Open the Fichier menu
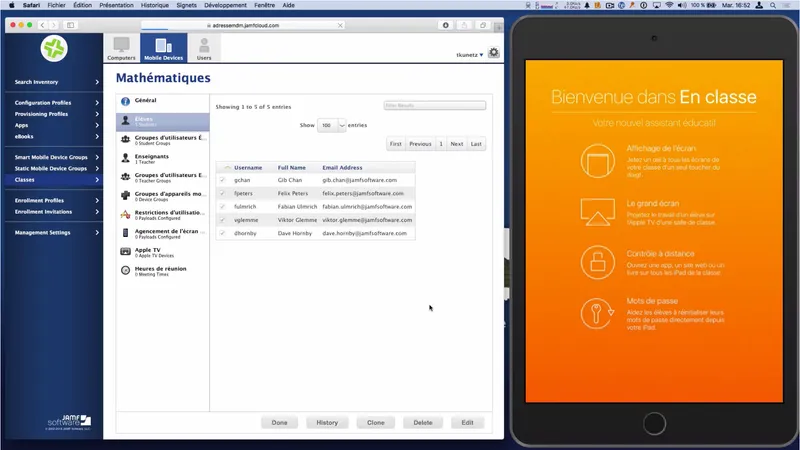This screenshot has height=450, width=800. (56, 5)
